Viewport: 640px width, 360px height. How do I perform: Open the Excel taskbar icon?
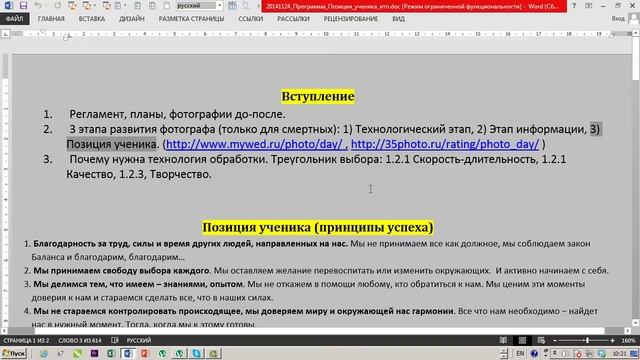click(111, 353)
